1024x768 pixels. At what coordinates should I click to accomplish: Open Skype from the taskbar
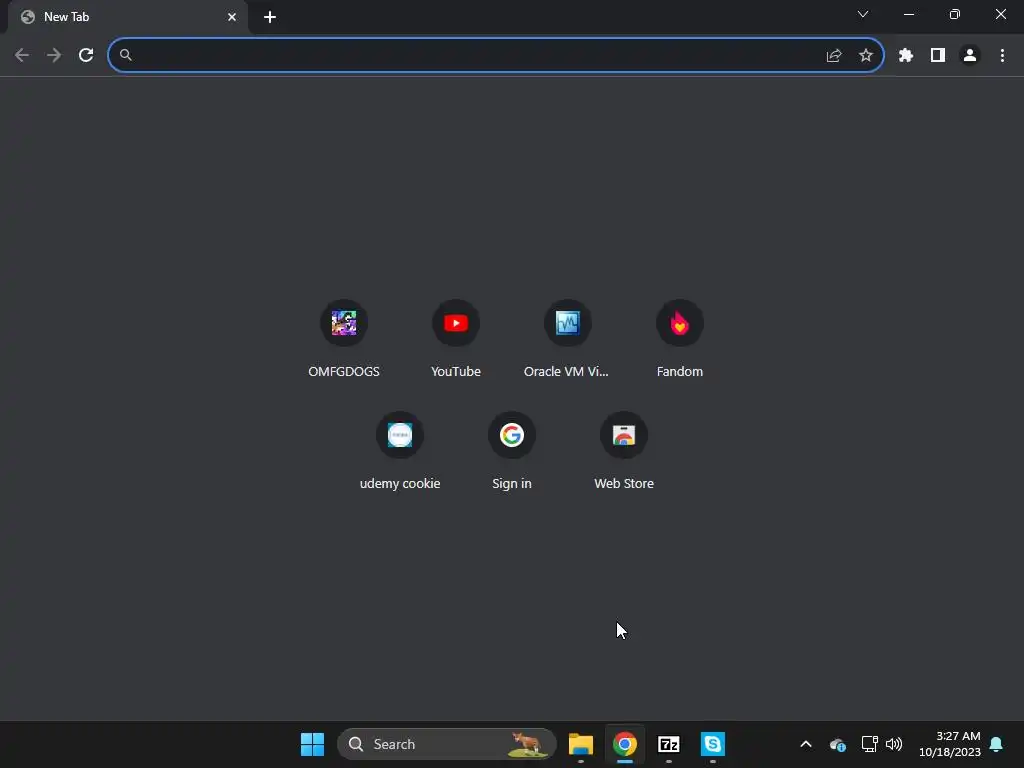pos(712,744)
